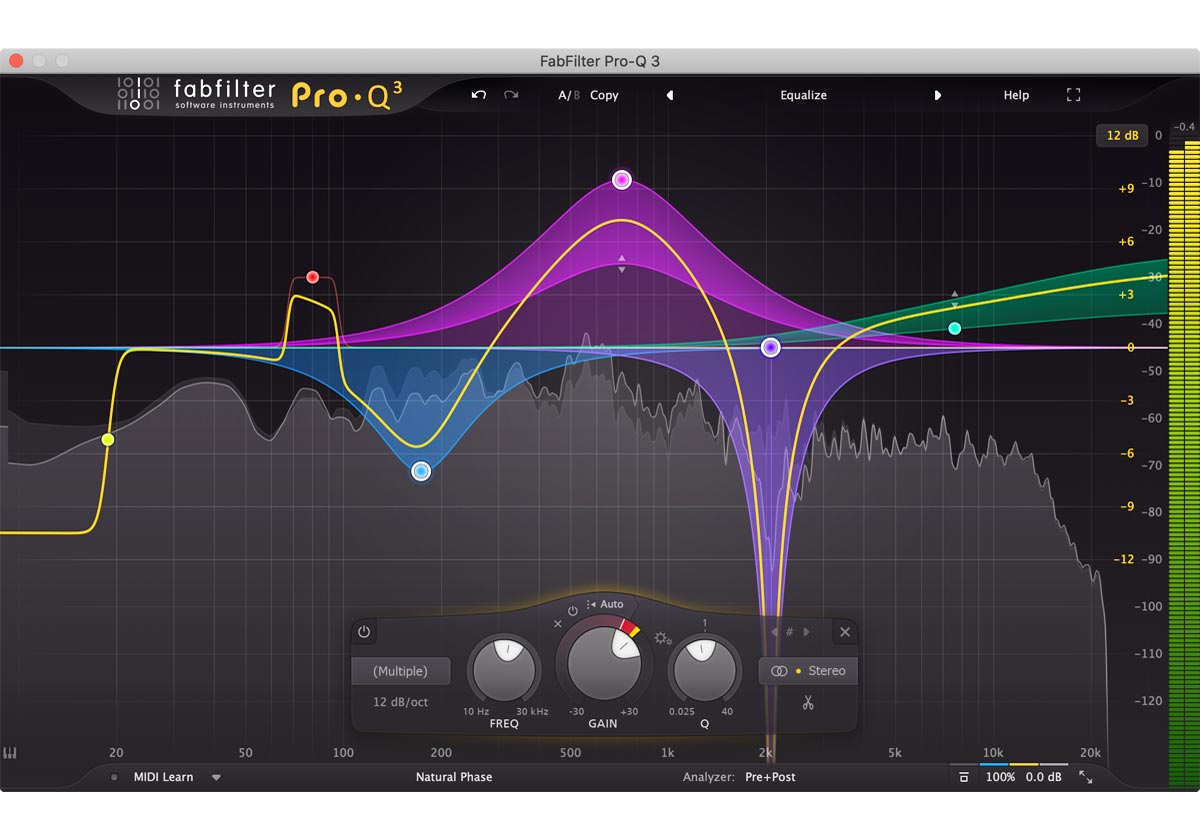Select the blue cut band node
Image resolution: width=1200 pixels, height=840 pixels.
click(421, 471)
